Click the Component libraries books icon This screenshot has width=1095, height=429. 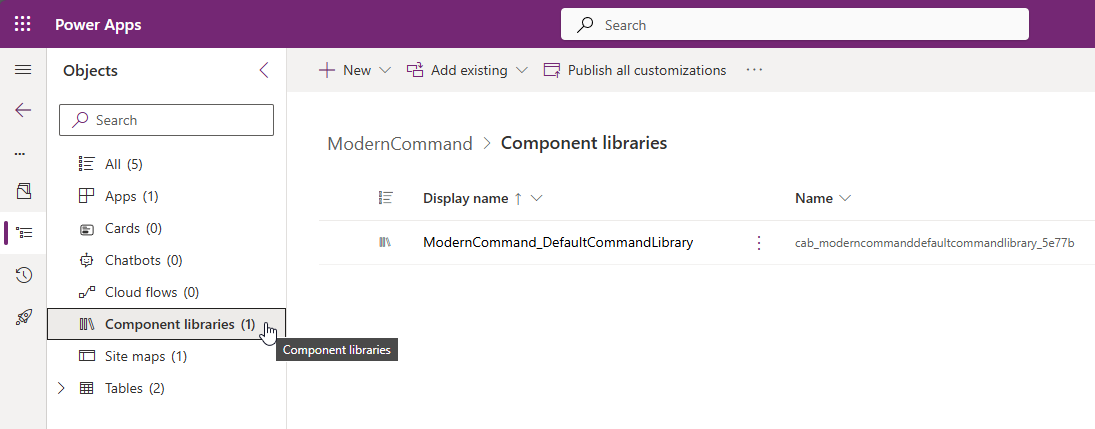click(87, 324)
